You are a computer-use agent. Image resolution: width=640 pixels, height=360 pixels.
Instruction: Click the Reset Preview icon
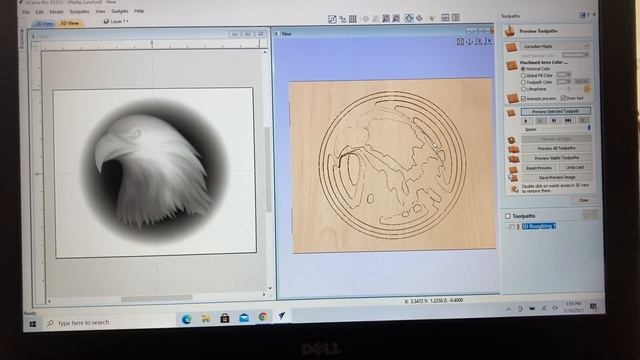(x=513, y=169)
